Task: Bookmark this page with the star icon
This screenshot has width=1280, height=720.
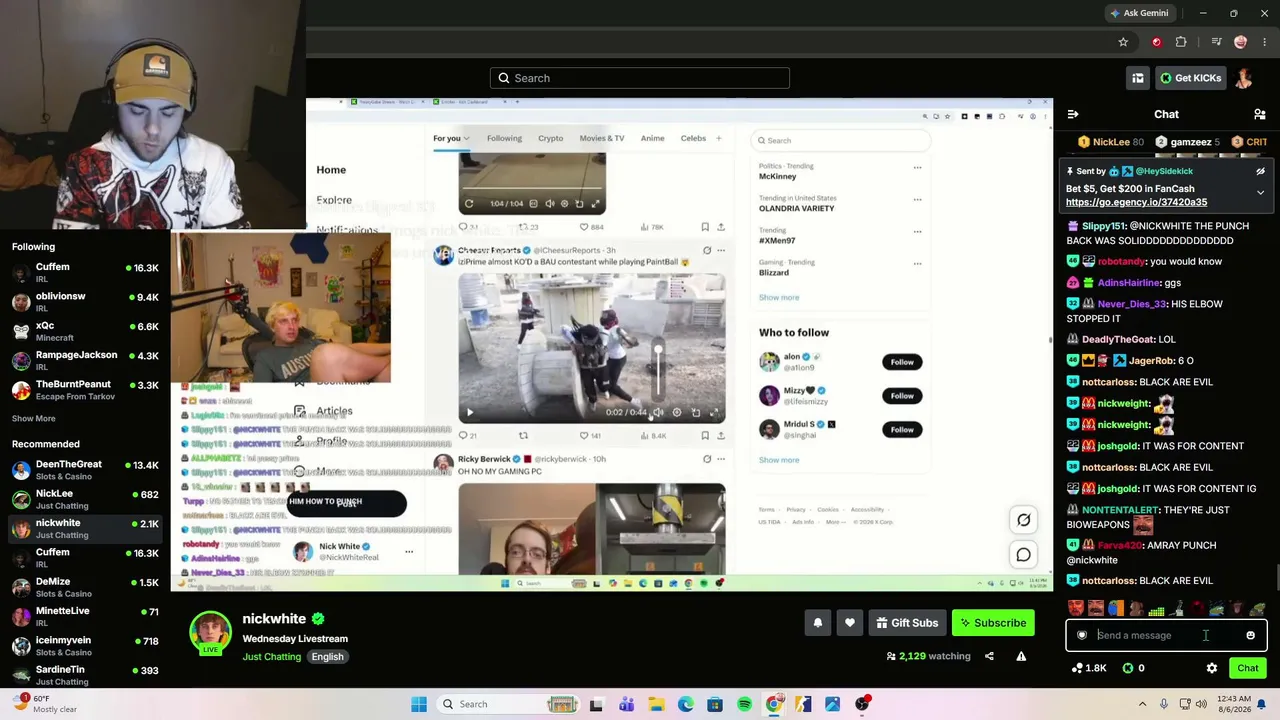Action: 1123,42
